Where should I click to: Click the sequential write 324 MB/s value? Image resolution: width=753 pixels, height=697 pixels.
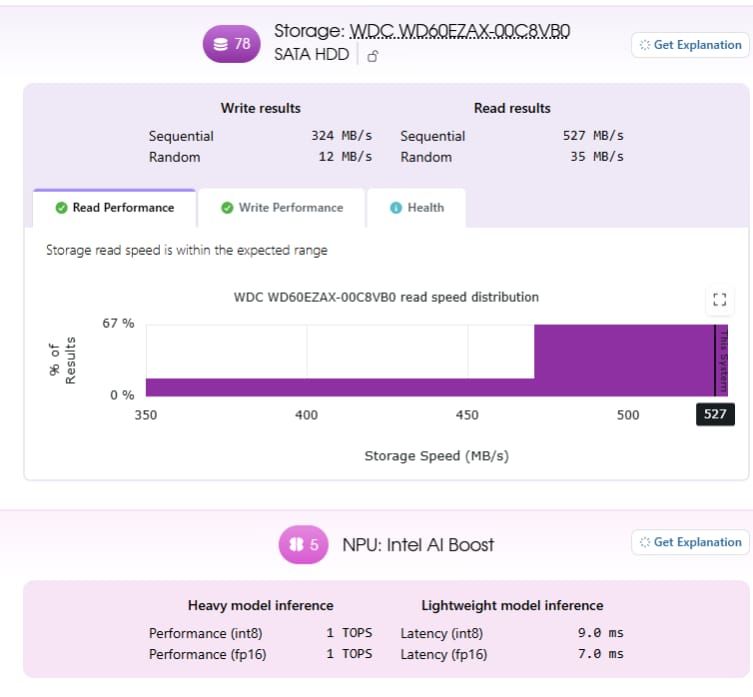point(341,135)
